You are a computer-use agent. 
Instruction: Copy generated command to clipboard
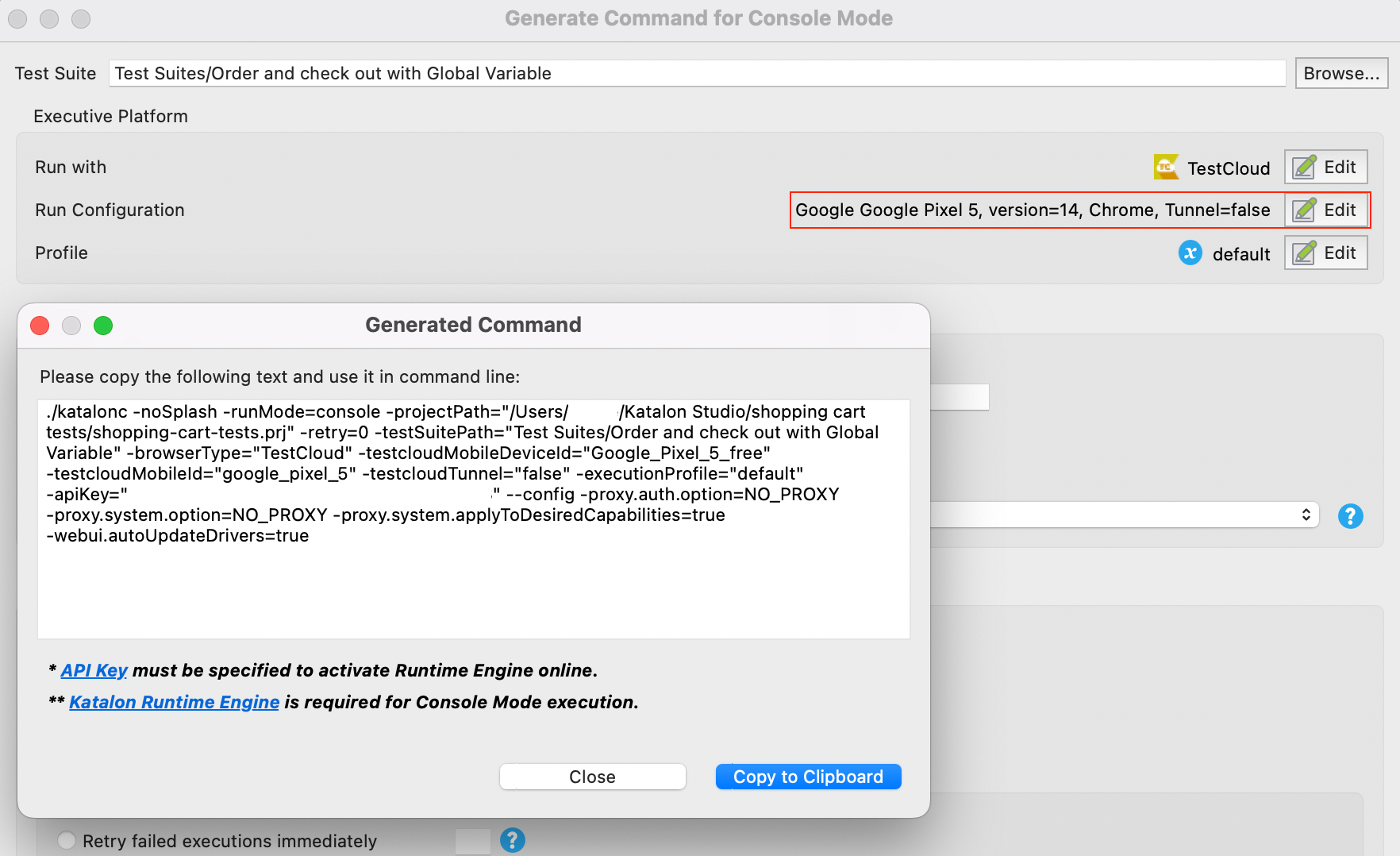pyautogui.click(x=808, y=777)
